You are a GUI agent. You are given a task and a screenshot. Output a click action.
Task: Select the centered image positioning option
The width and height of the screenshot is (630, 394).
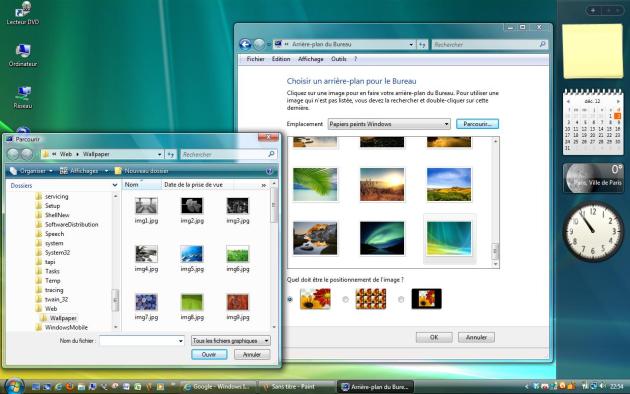pos(401,300)
